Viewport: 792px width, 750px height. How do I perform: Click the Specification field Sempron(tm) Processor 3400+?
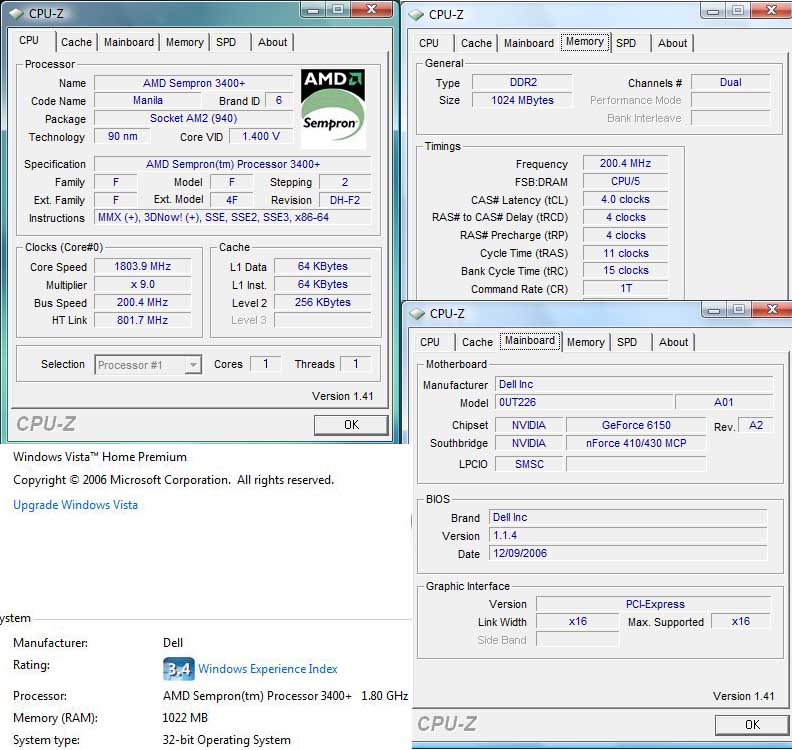tap(232, 164)
